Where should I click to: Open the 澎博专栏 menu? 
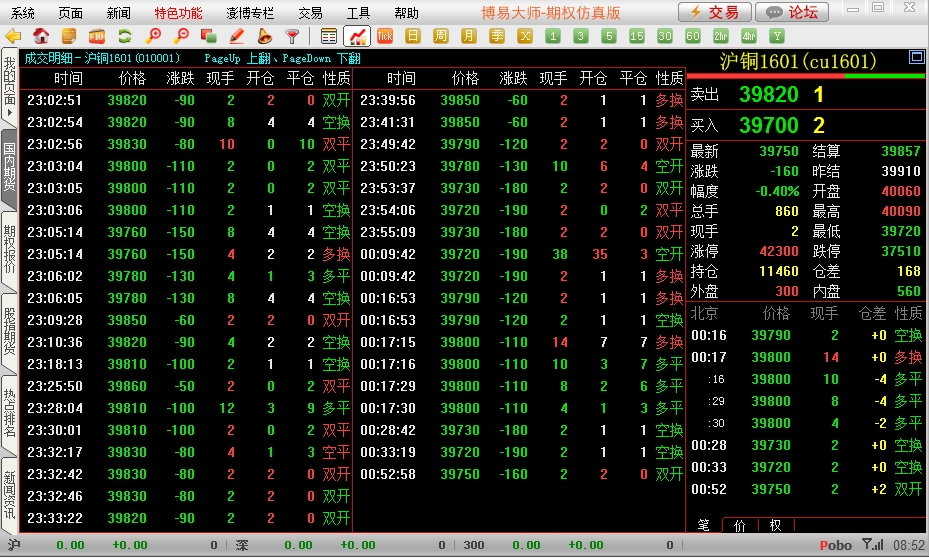250,12
